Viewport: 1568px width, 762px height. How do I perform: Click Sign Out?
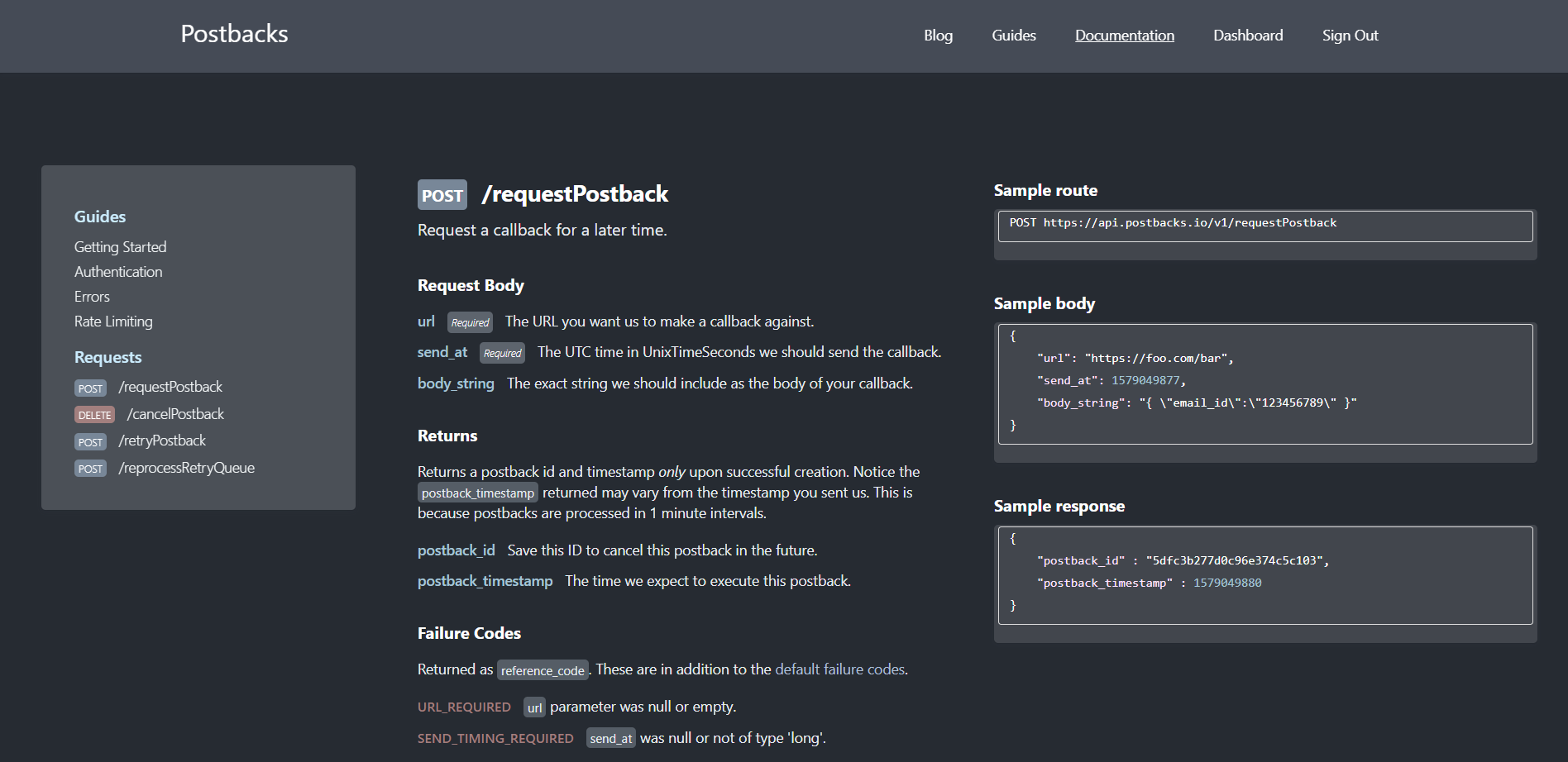click(x=1350, y=36)
